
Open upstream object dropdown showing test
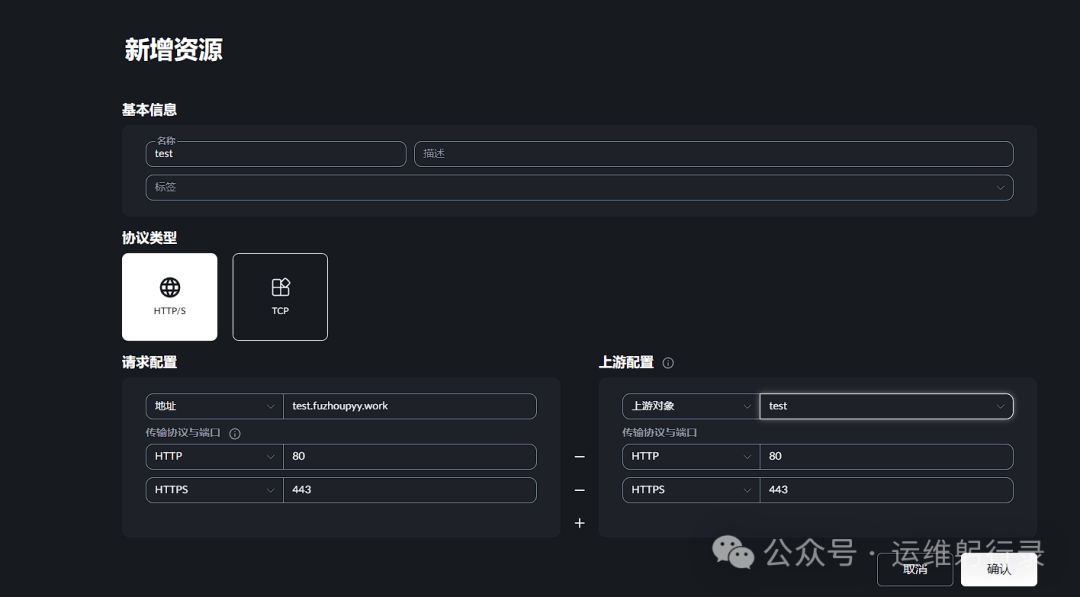[886, 406]
